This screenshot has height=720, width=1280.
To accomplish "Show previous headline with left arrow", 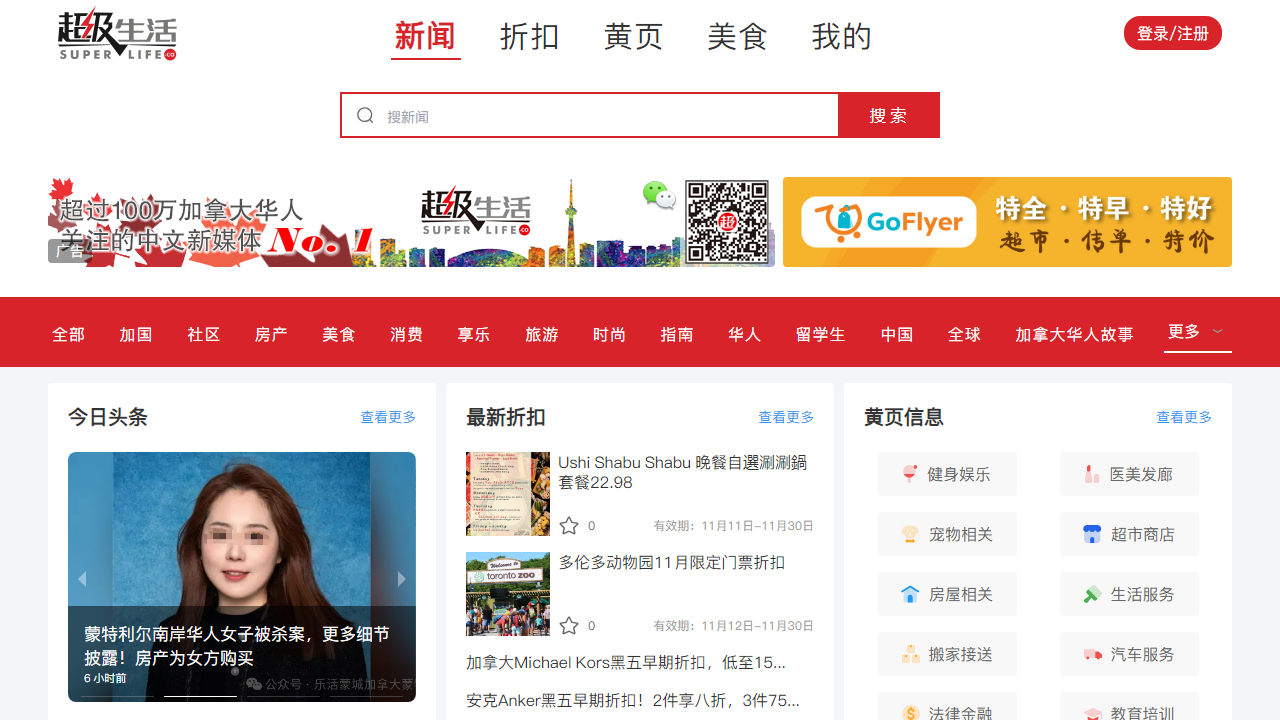I will click(82, 579).
